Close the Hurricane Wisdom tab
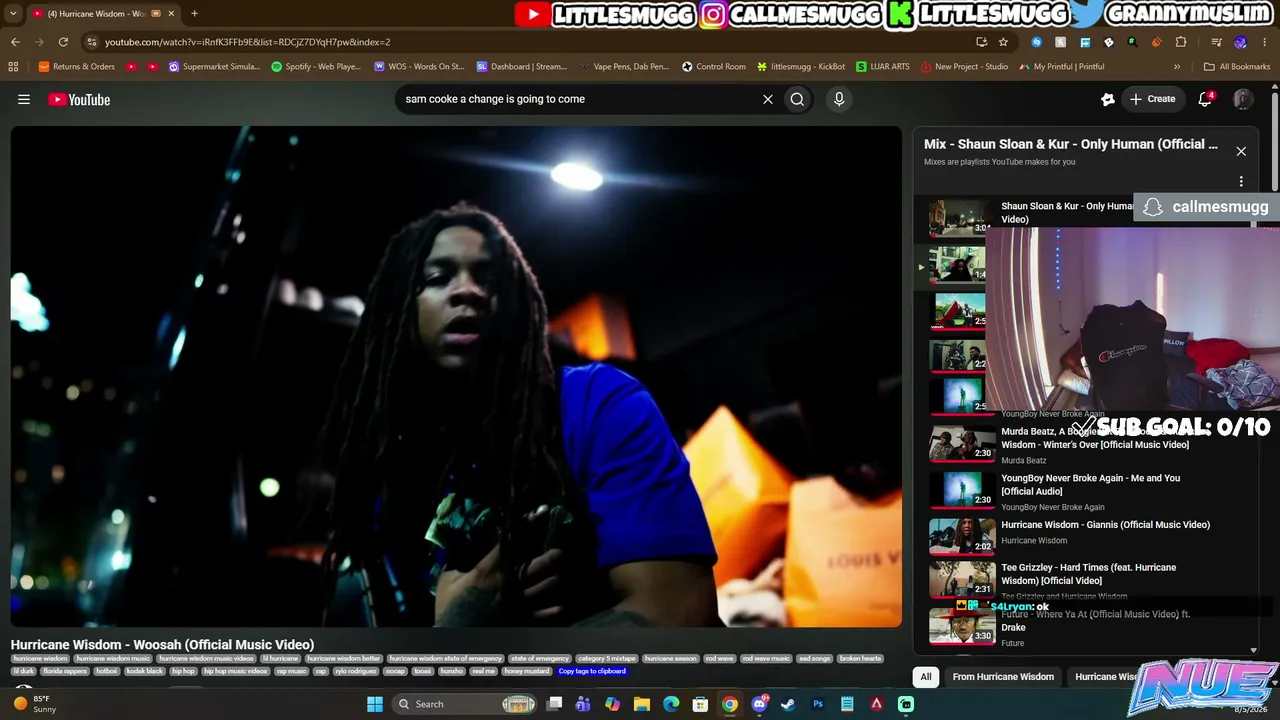This screenshot has width=1280, height=720. click(172, 13)
